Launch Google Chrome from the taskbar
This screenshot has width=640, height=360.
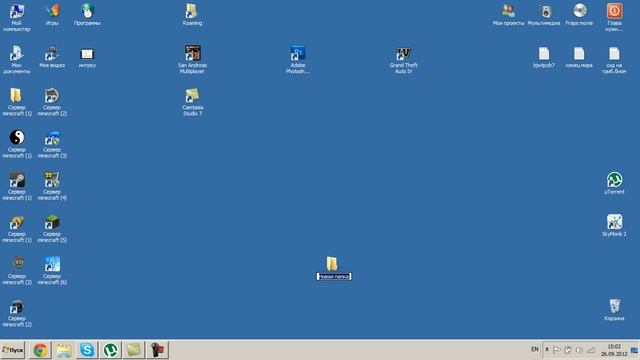(x=40, y=350)
